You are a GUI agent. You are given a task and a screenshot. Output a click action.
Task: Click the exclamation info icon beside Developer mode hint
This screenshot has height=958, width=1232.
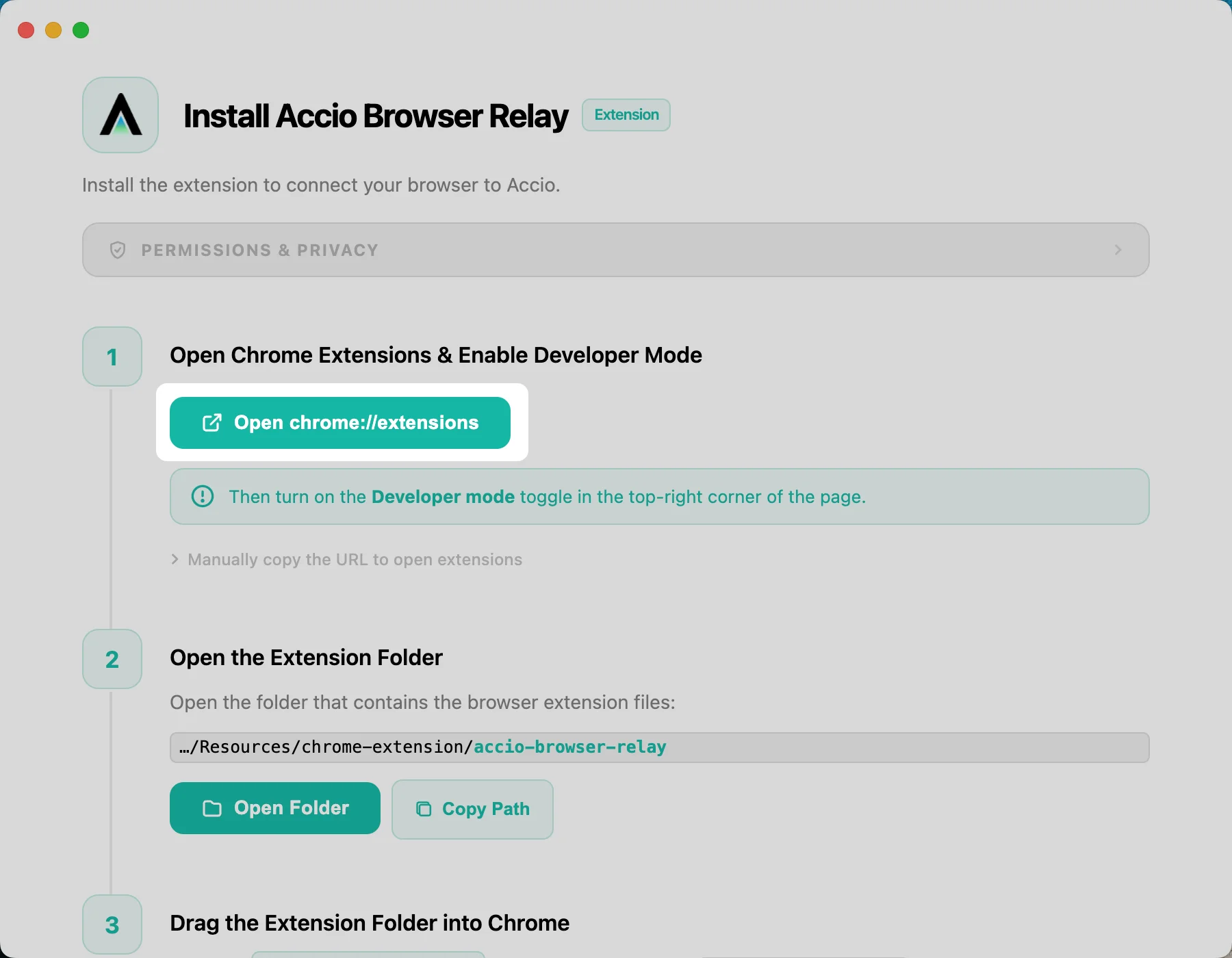[203, 496]
